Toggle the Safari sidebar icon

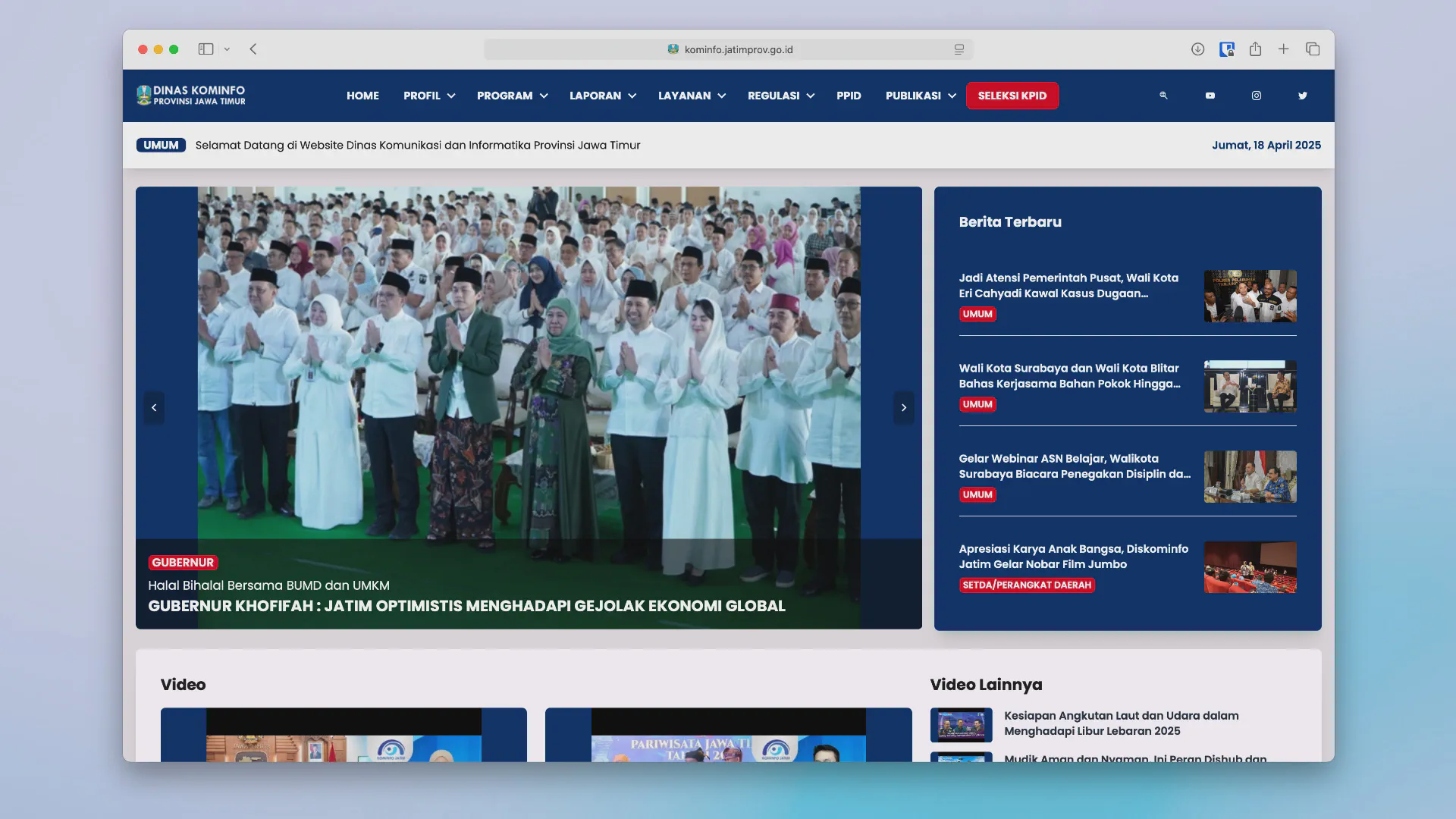point(206,49)
